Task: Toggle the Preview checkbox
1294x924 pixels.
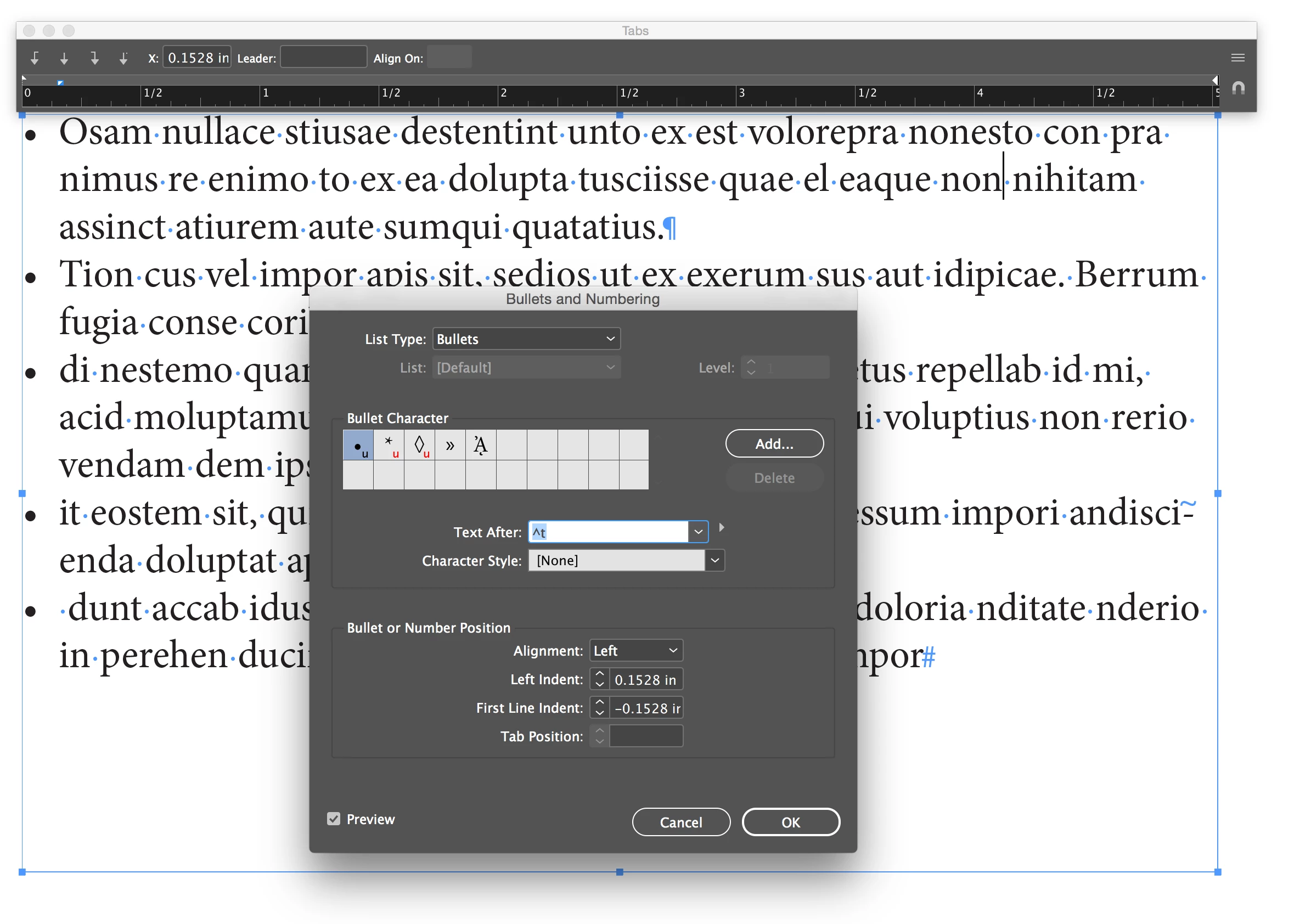Action: pos(334,819)
